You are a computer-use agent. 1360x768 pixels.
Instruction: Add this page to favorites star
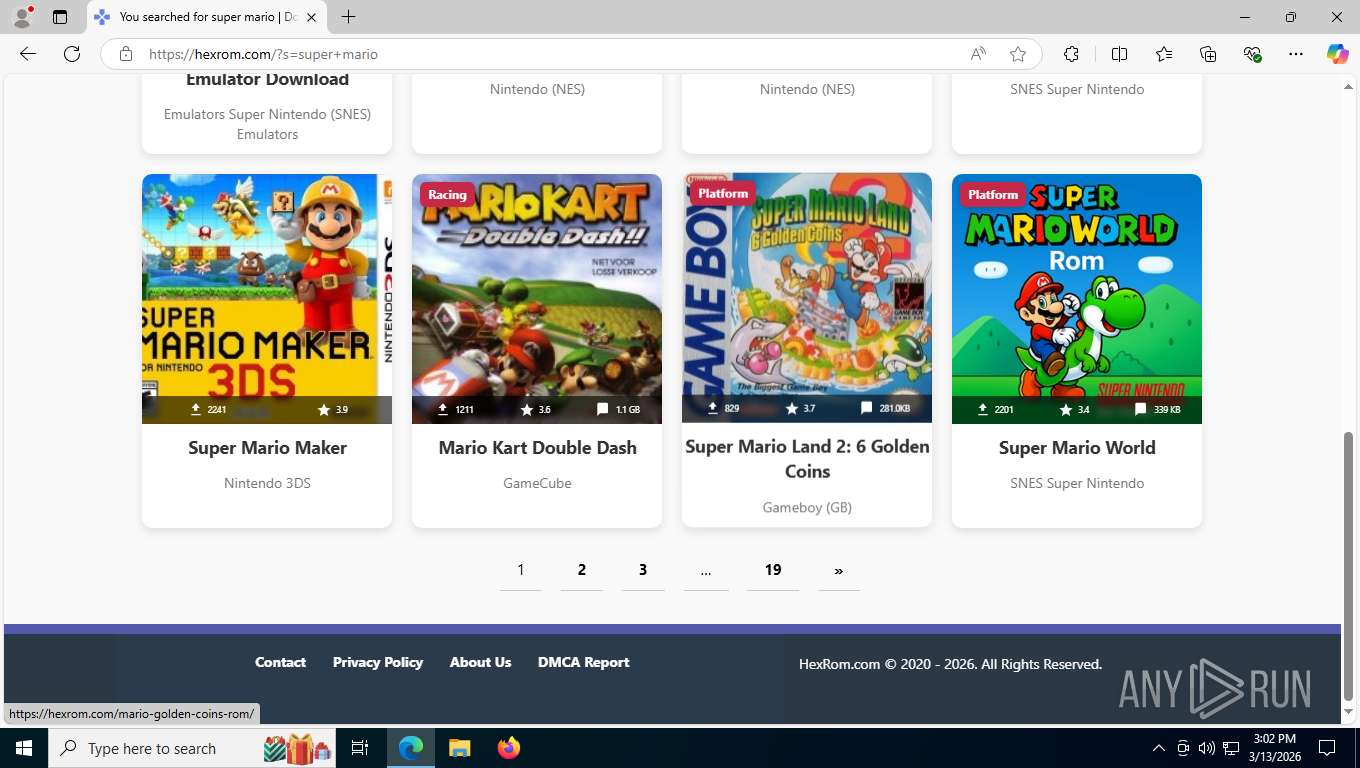[x=1018, y=54]
